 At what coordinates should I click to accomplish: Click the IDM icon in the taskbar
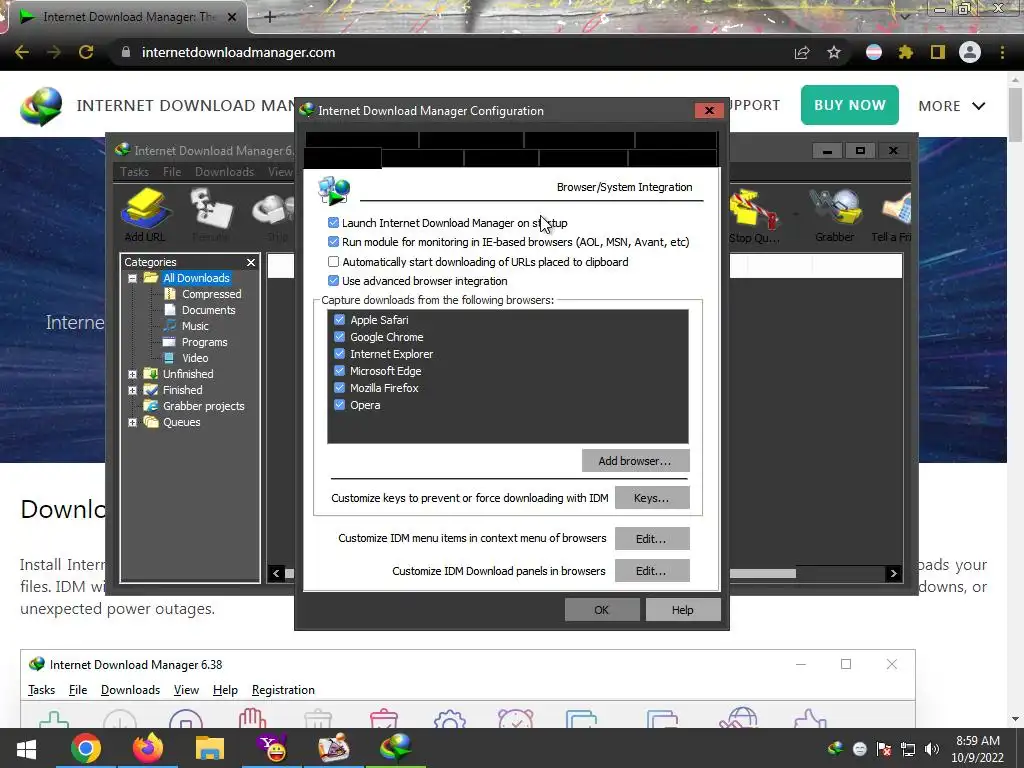[x=396, y=748]
